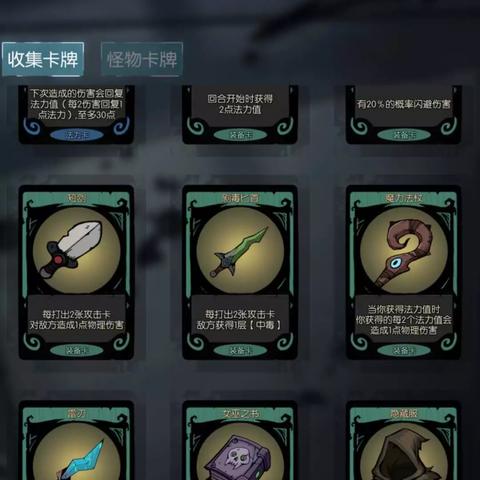Click the 女巫之书 card title banner
This screenshot has height=480, width=480.
[x=240, y=414]
